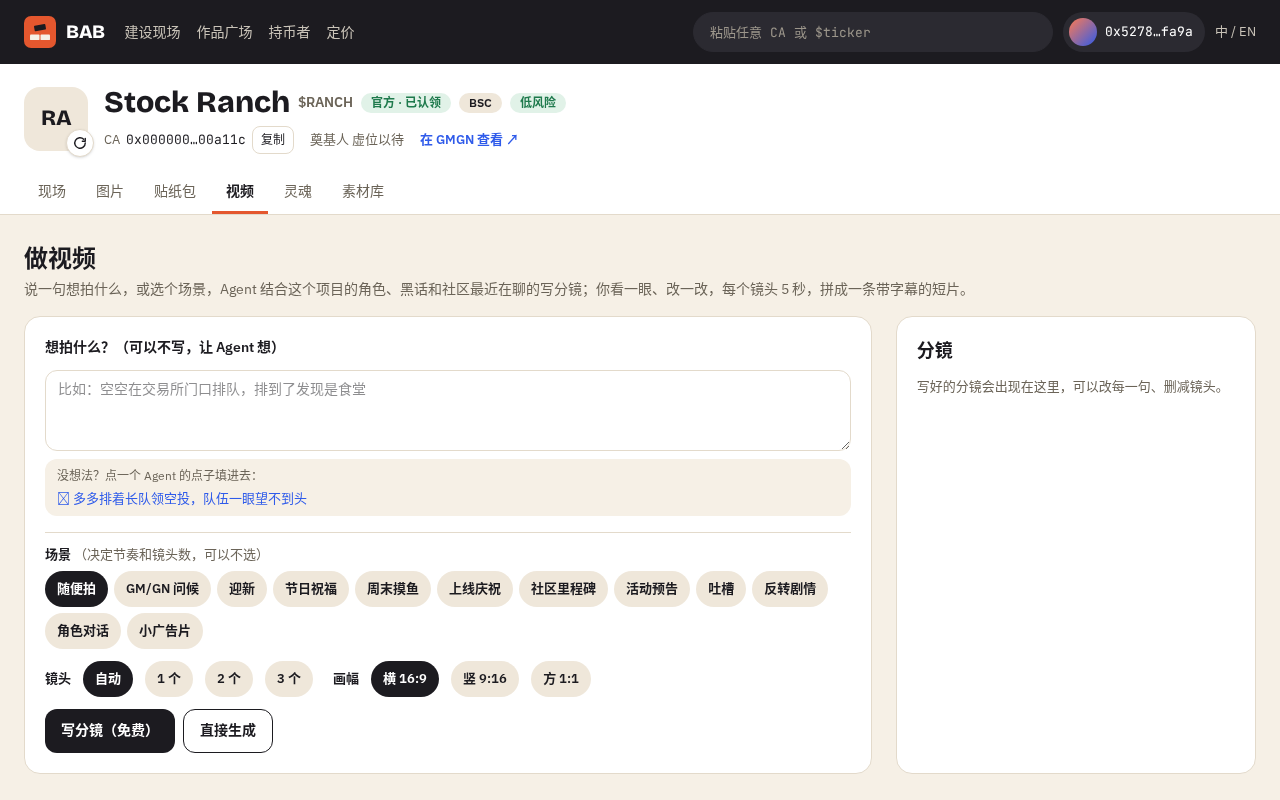Select the 迎新 scene chip
The height and width of the screenshot is (800, 1280).
point(242,589)
